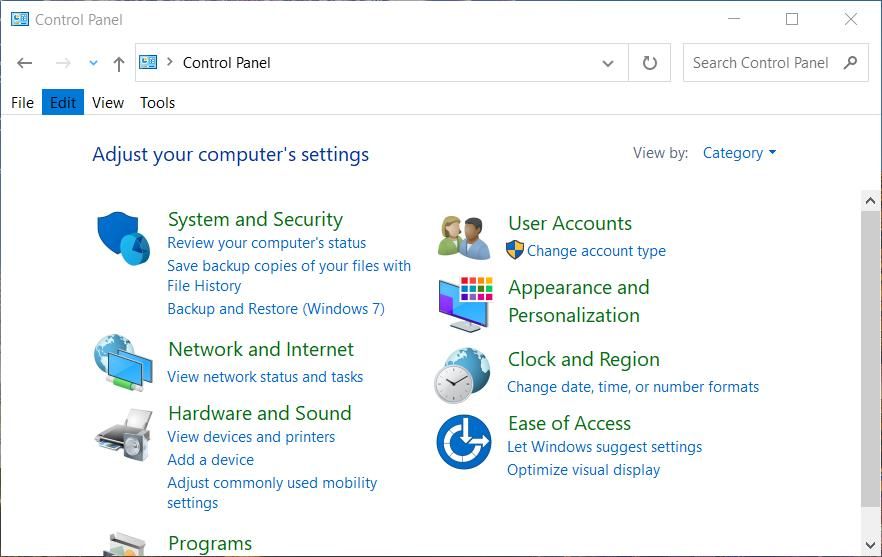The height and width of the screenshot is (557, 882).
Task: Maximize the Control Panel window
Action: [792, 19]
